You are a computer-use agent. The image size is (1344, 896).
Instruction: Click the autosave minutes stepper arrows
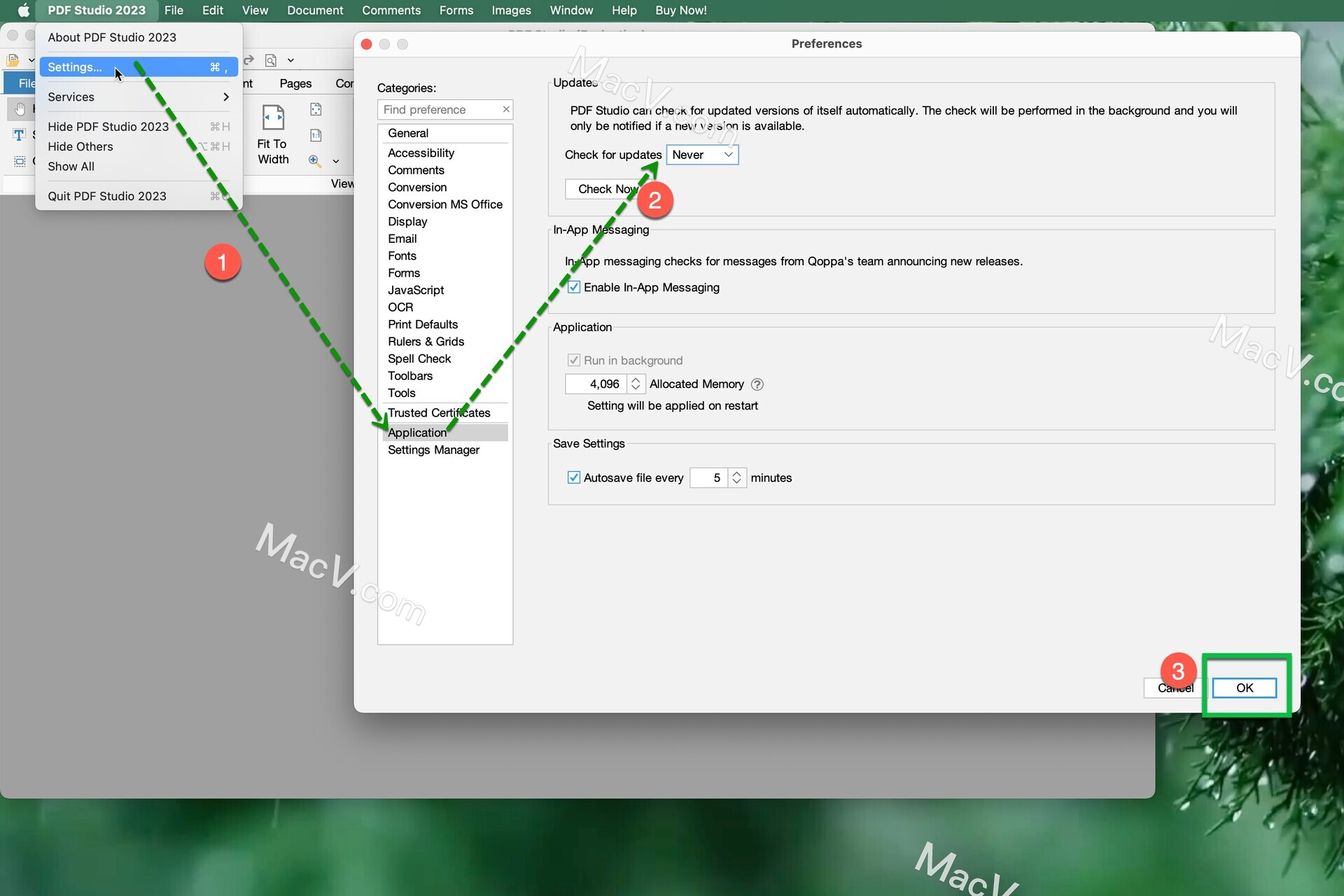[x=736, y=477]
